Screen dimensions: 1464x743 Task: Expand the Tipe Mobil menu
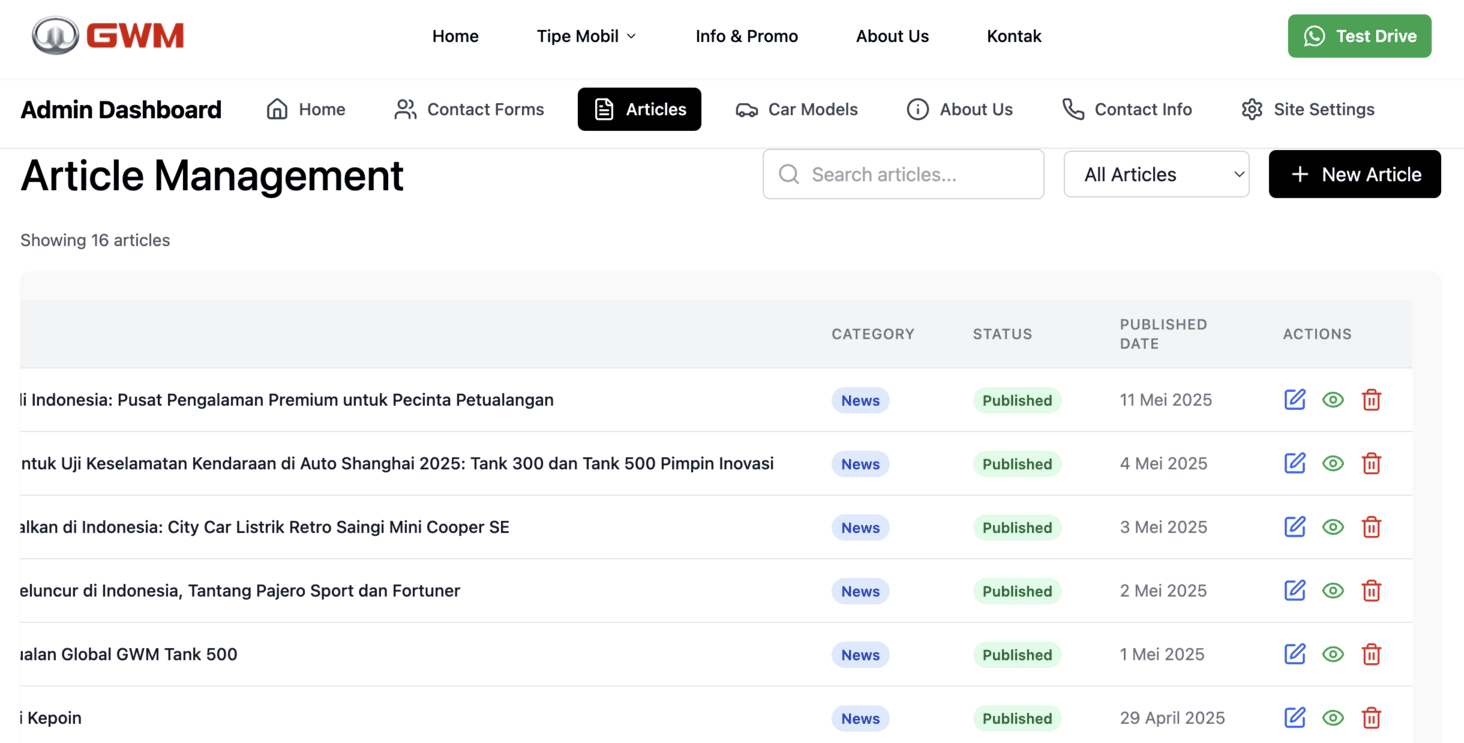click(x=586, y=36)
